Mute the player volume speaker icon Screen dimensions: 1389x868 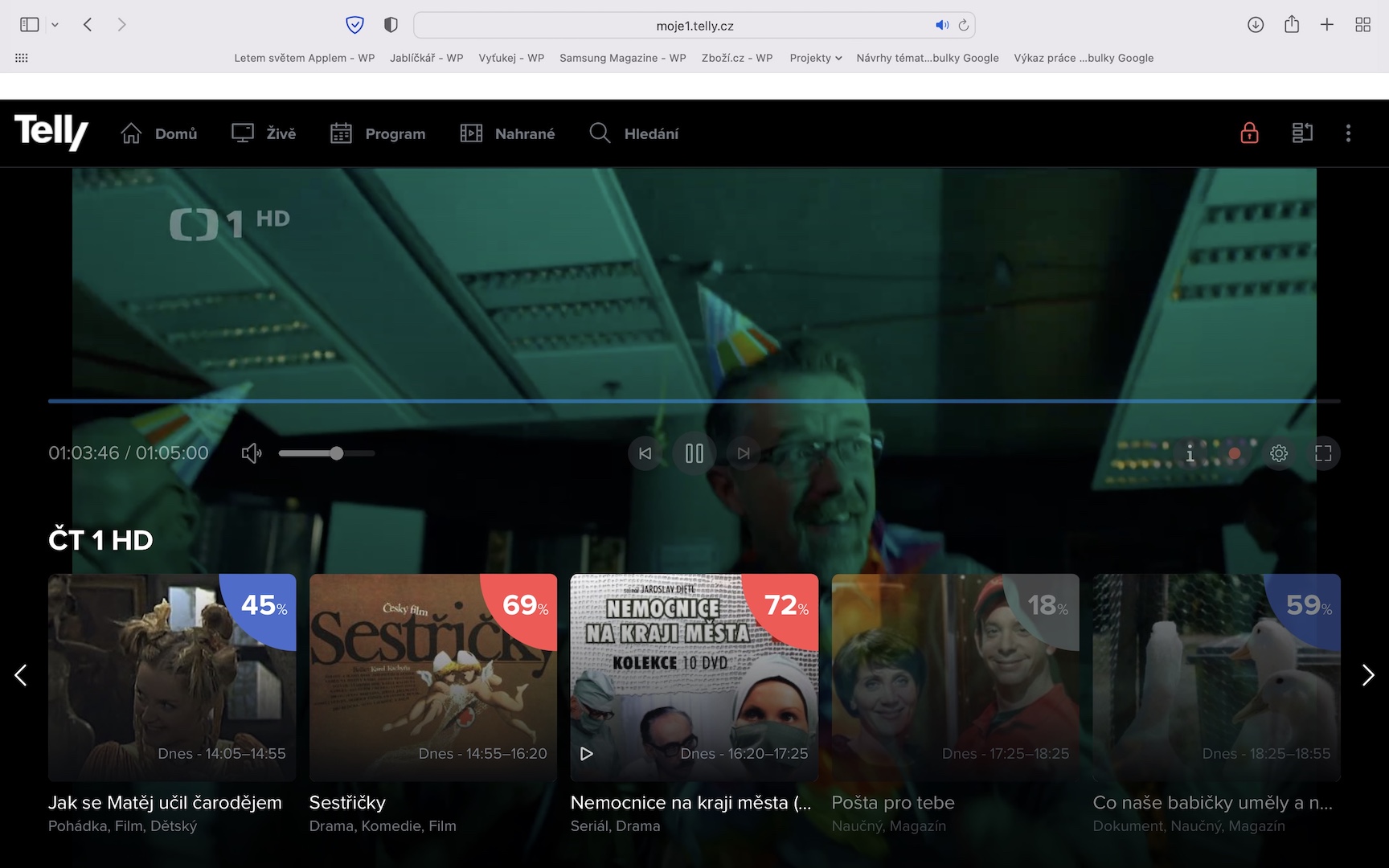[252, 453]
